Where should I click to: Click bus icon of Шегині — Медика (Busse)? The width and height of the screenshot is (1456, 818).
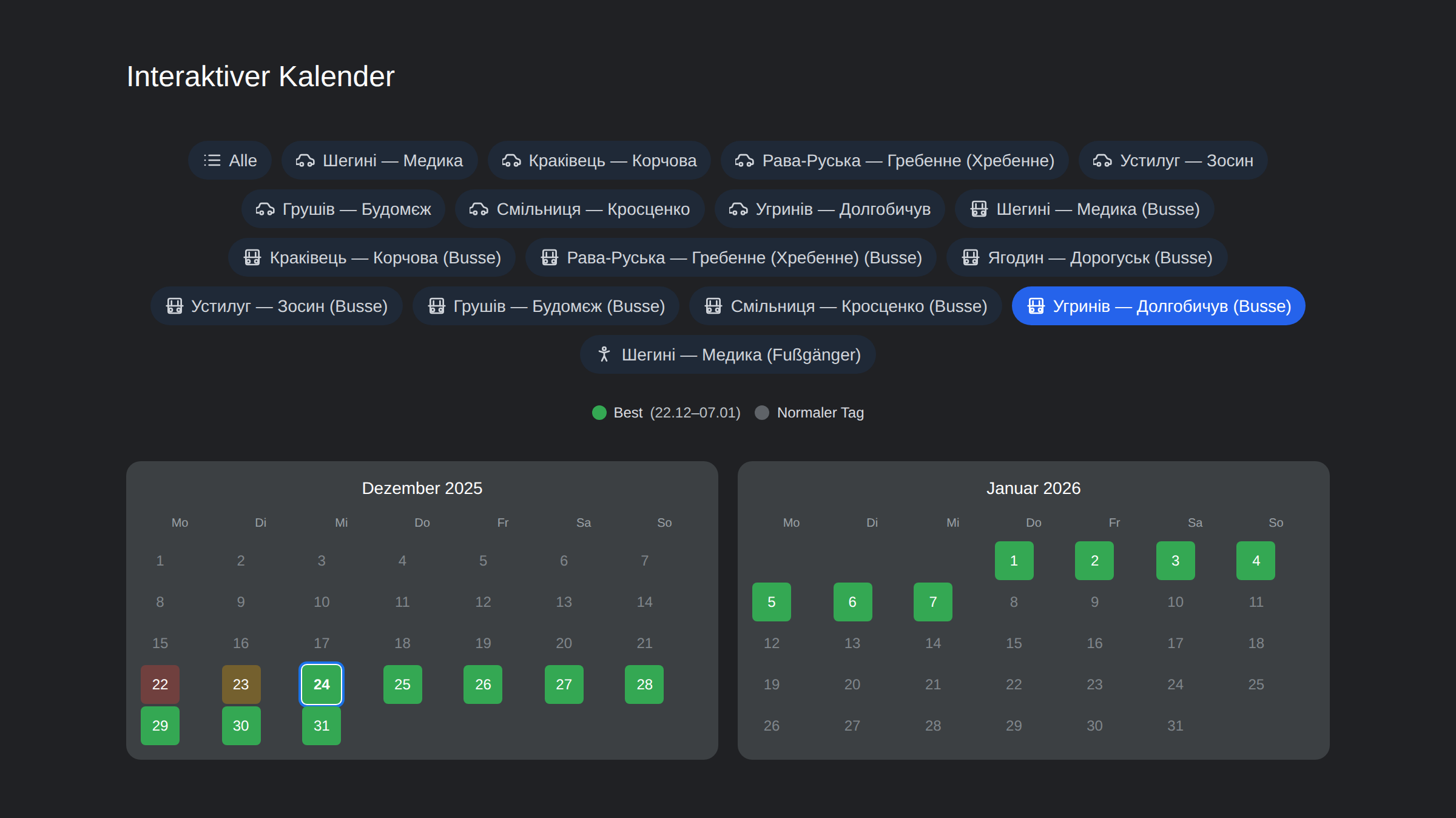pyautogui.click(x=979, y=209)
